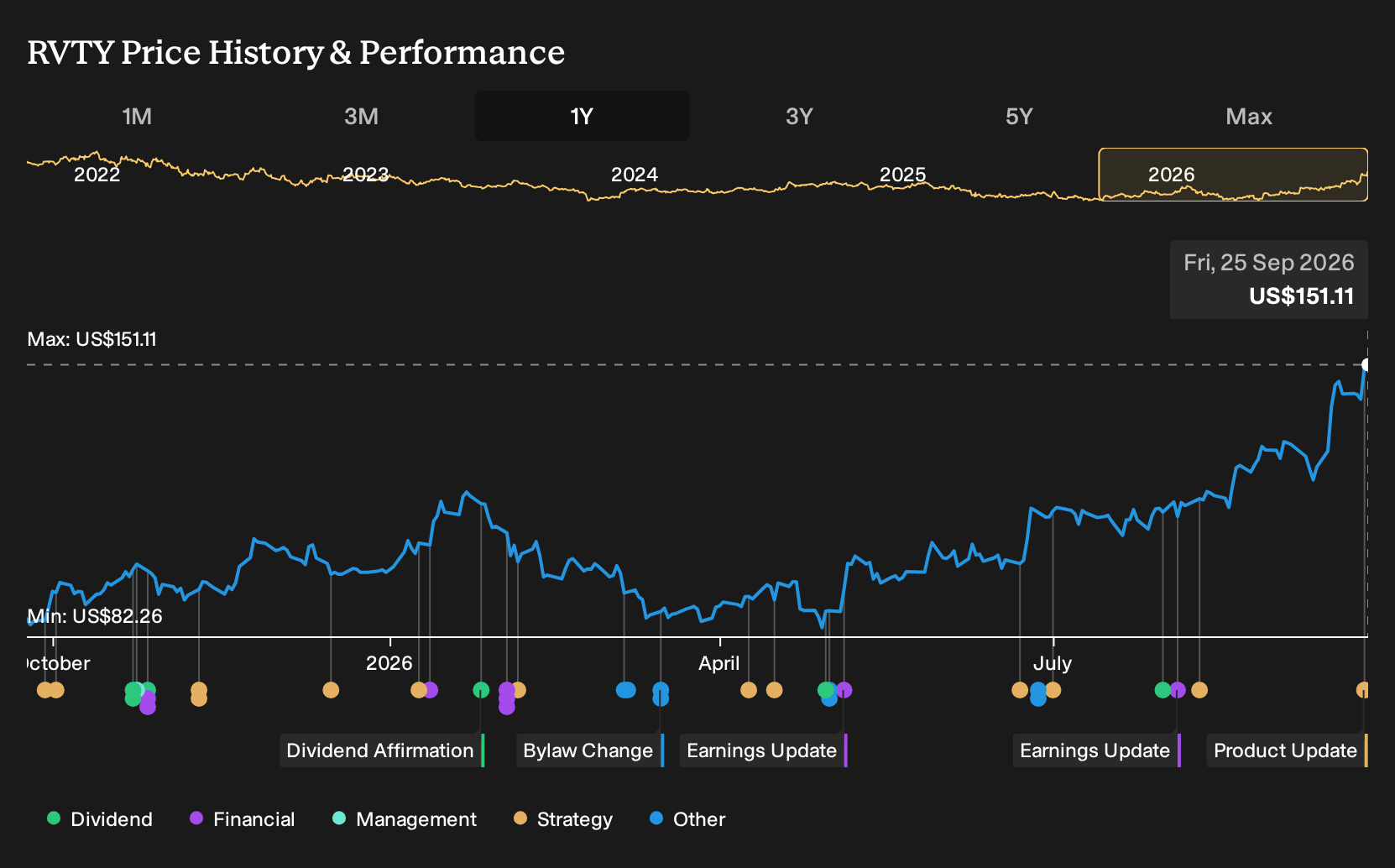
Task: Click the orange dot directly under July label
Action: pyautogui.click(x=1053, y=690)
